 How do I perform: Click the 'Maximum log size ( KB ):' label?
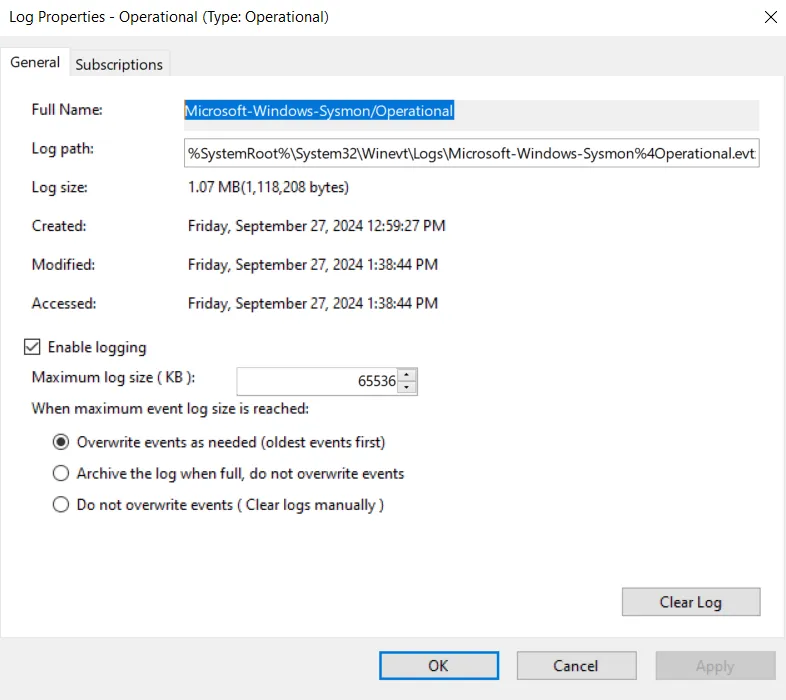[x=113, y=377]
